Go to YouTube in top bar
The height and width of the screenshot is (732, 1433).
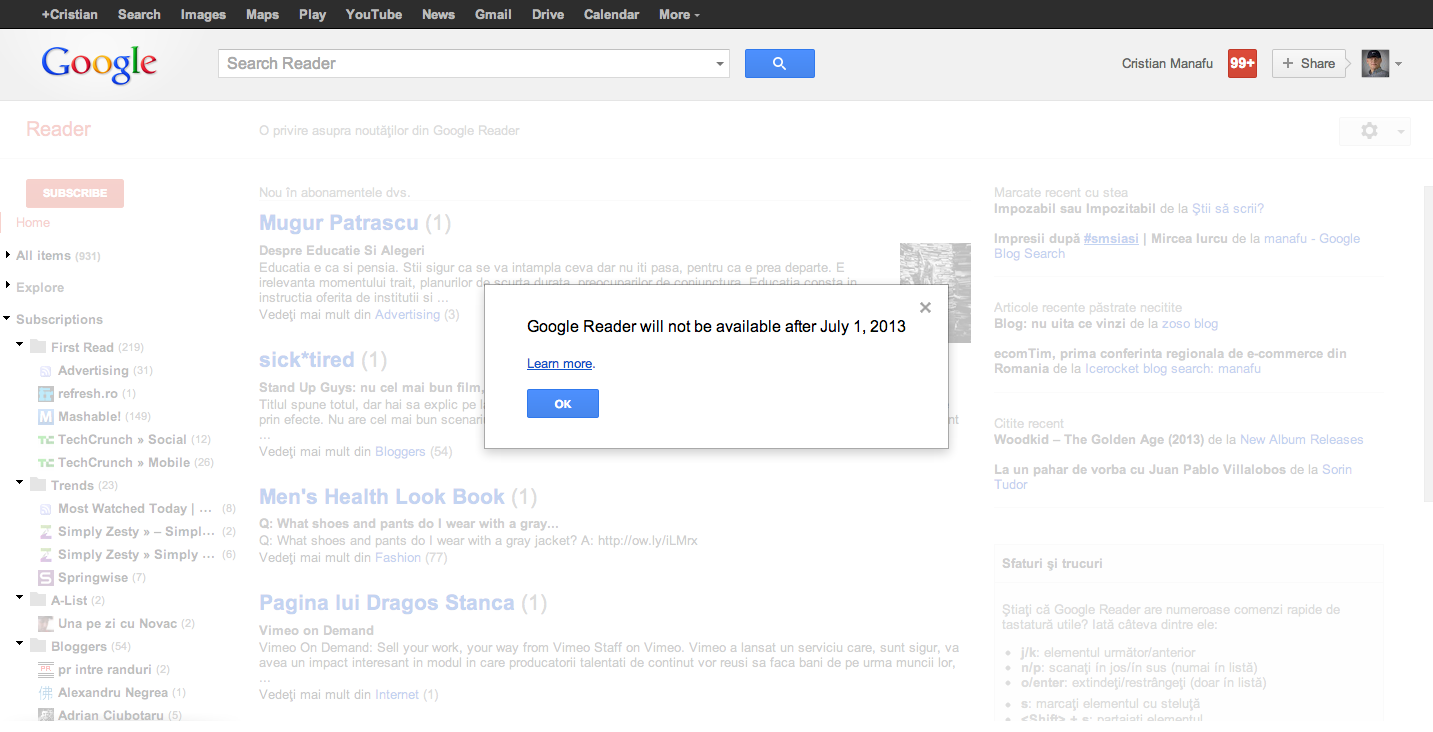click(374, 14)
